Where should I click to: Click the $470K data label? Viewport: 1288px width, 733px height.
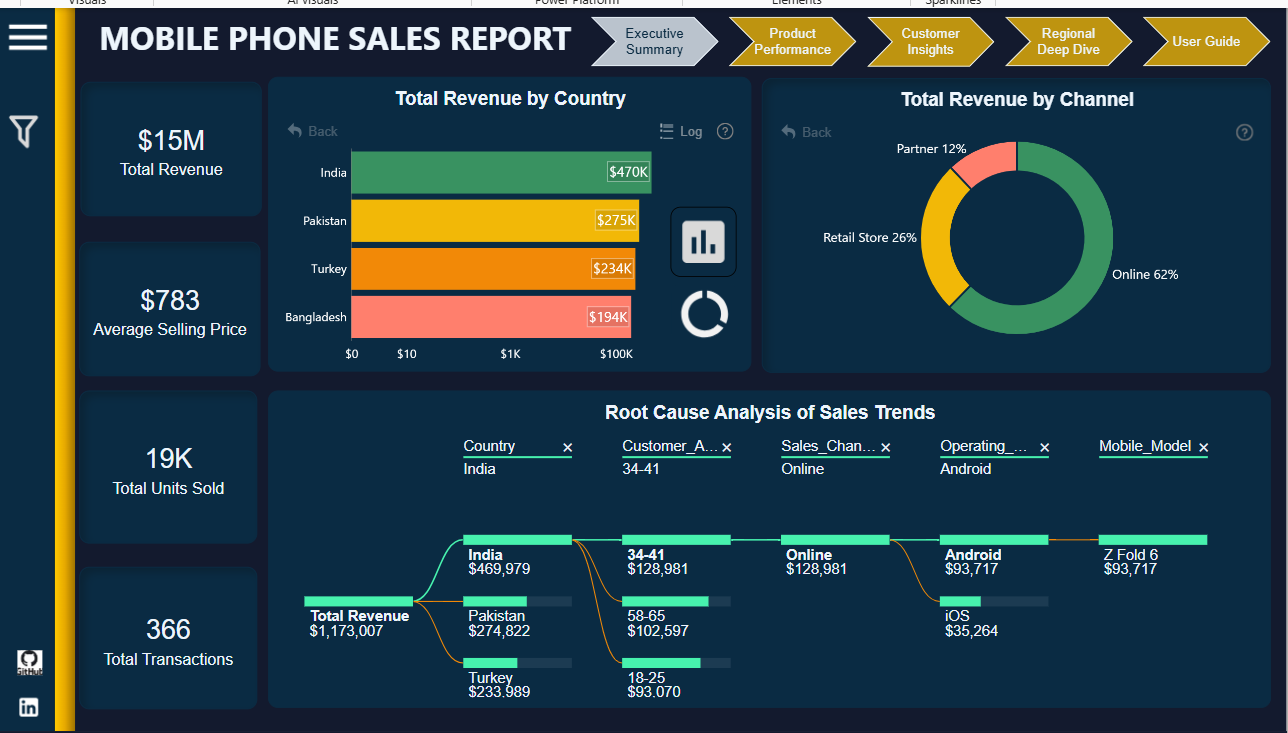(629, 172)
